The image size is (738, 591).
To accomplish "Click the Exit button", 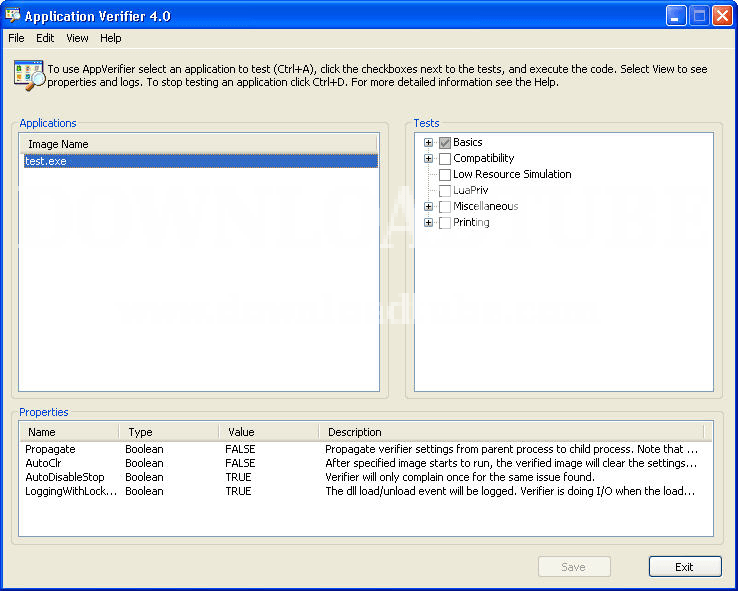I will coord(685,567).
